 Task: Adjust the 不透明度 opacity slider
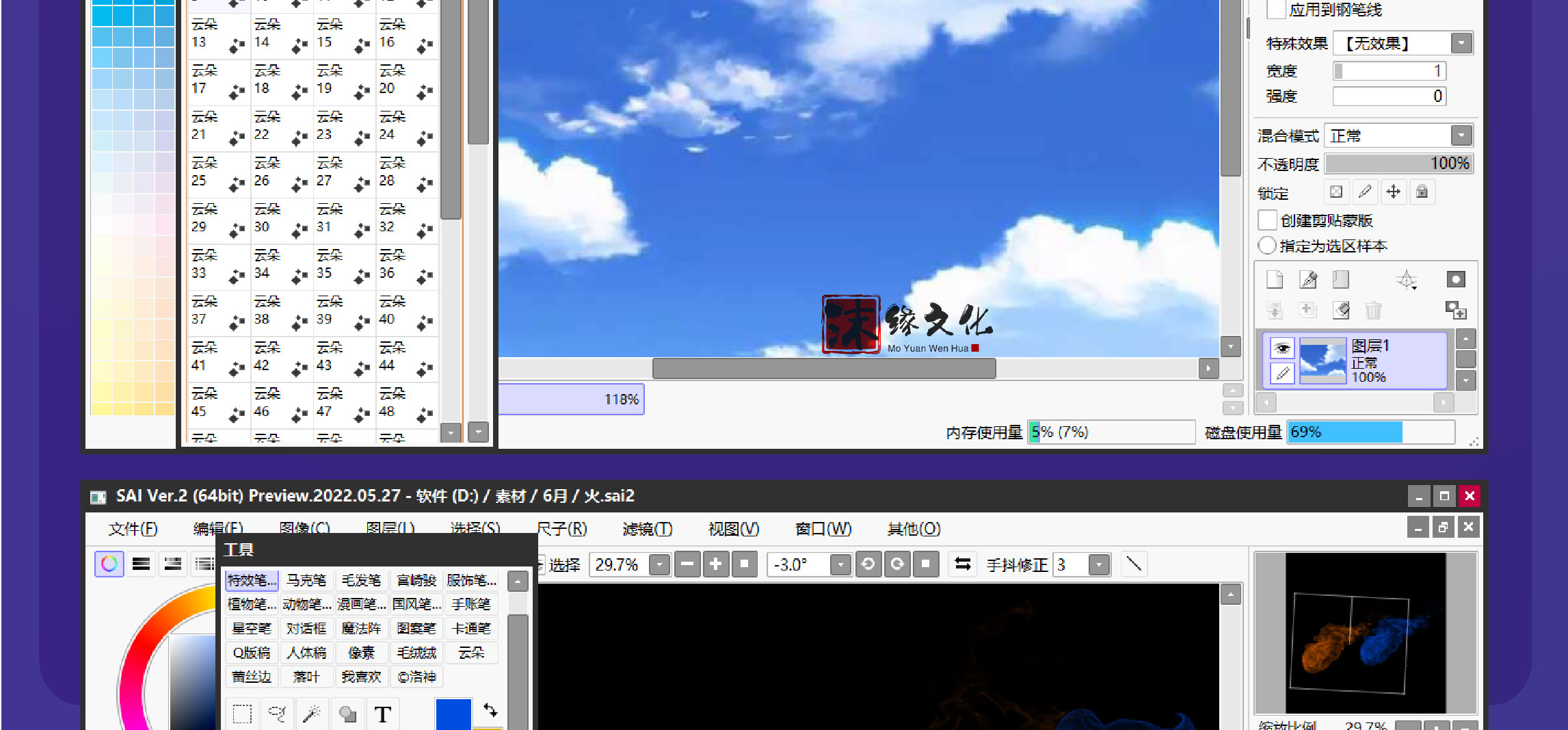coord(1398,164)
